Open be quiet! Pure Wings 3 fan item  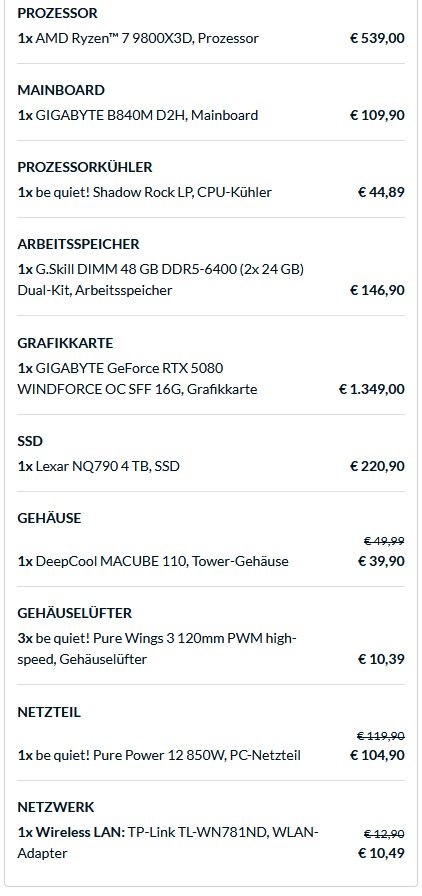[x=157, y=649]
